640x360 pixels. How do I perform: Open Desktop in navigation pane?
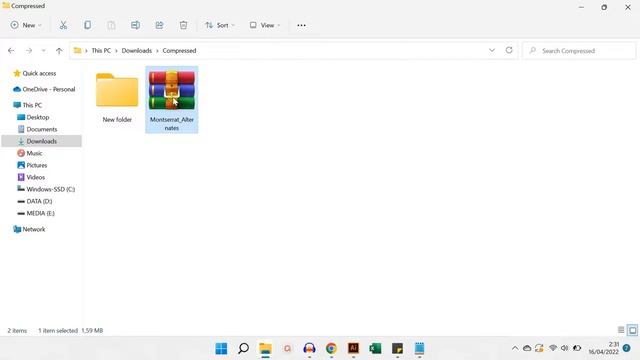point(38,117)
